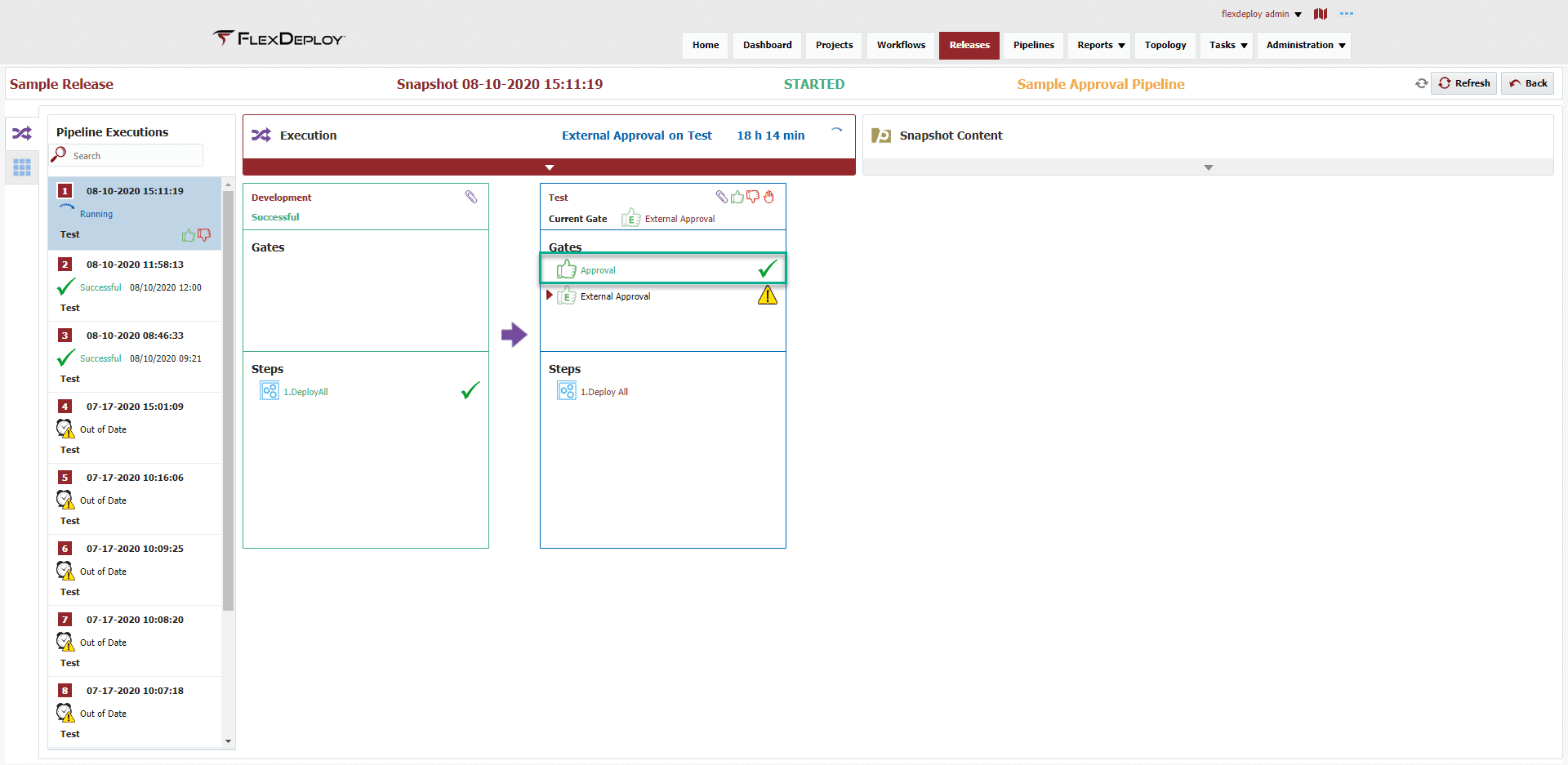
Task: Open the Sample Approval Pipeline link
Action: click(1100, 84)
